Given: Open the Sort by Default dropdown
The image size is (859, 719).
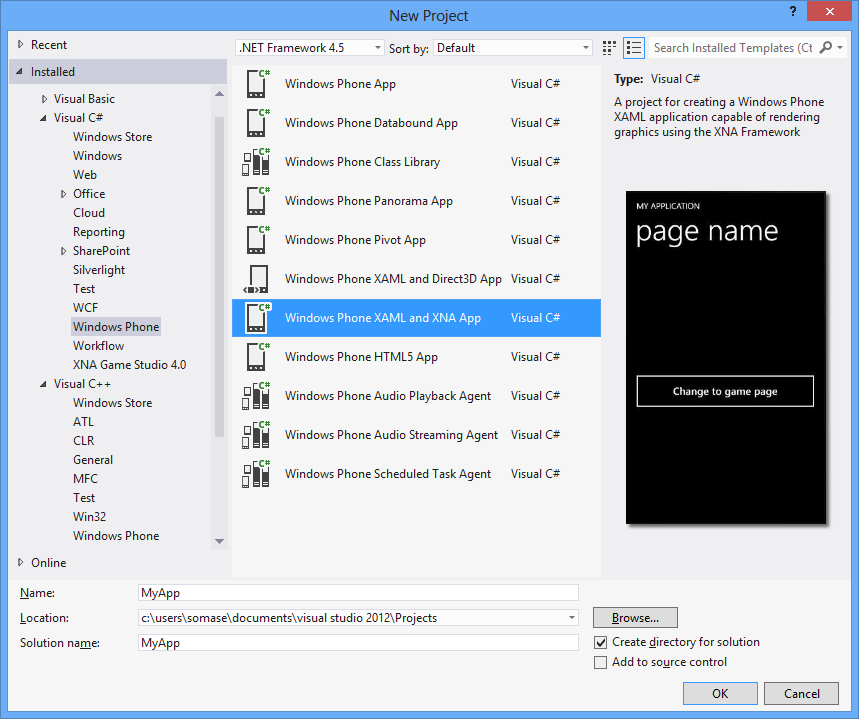Looking at the screenshot, I should [513, 48].
